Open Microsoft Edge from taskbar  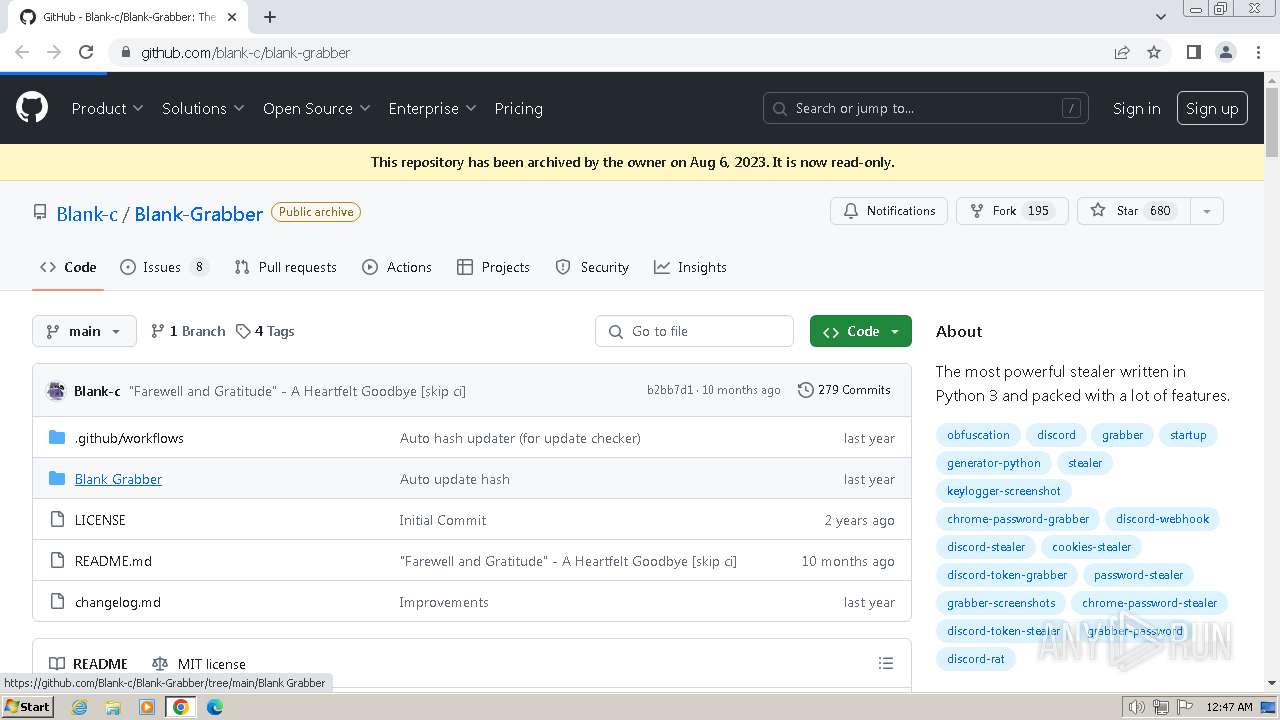click(215, 707)
